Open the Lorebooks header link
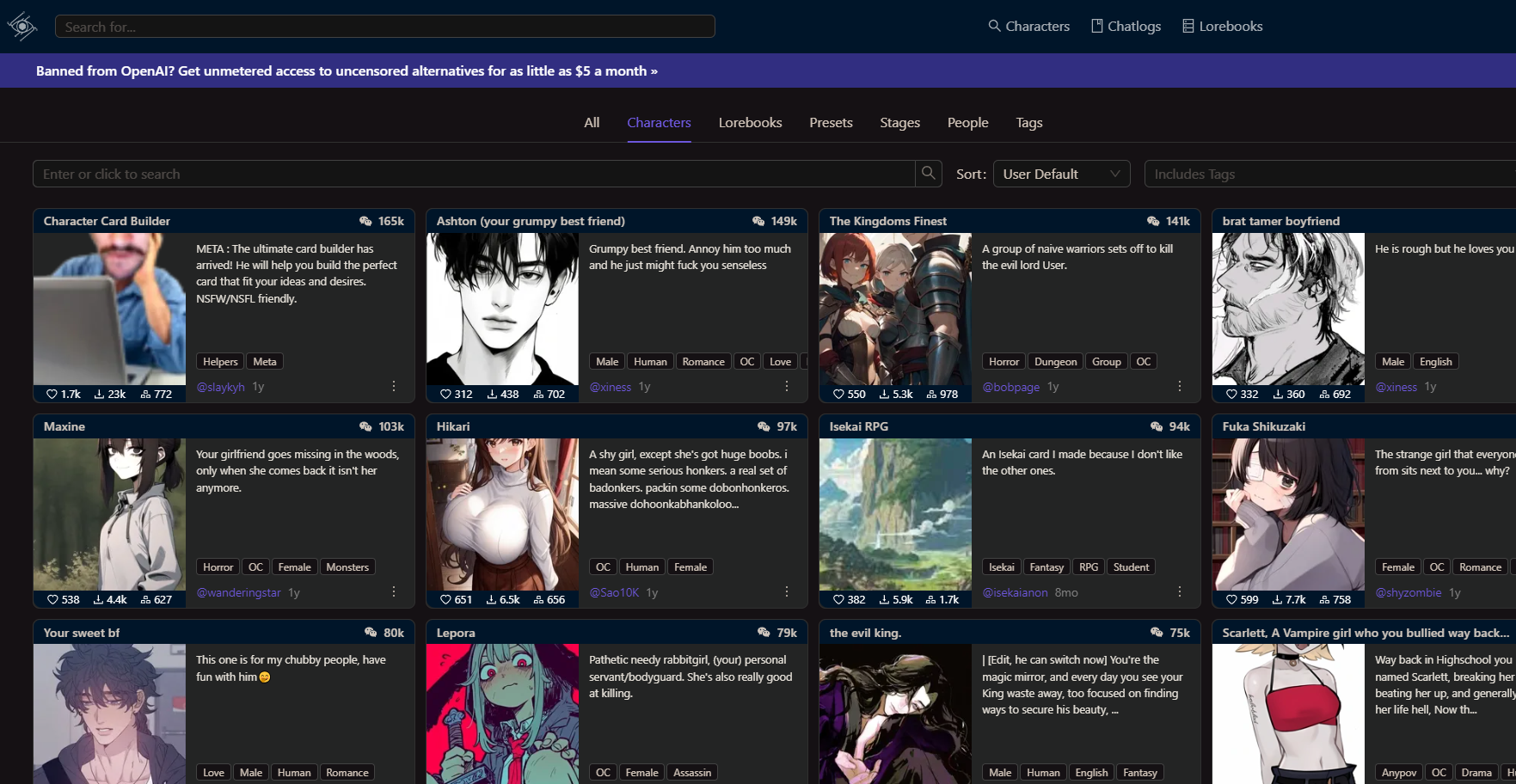Viewport: 1516px width, 784px height. [x=1222, y=27]
